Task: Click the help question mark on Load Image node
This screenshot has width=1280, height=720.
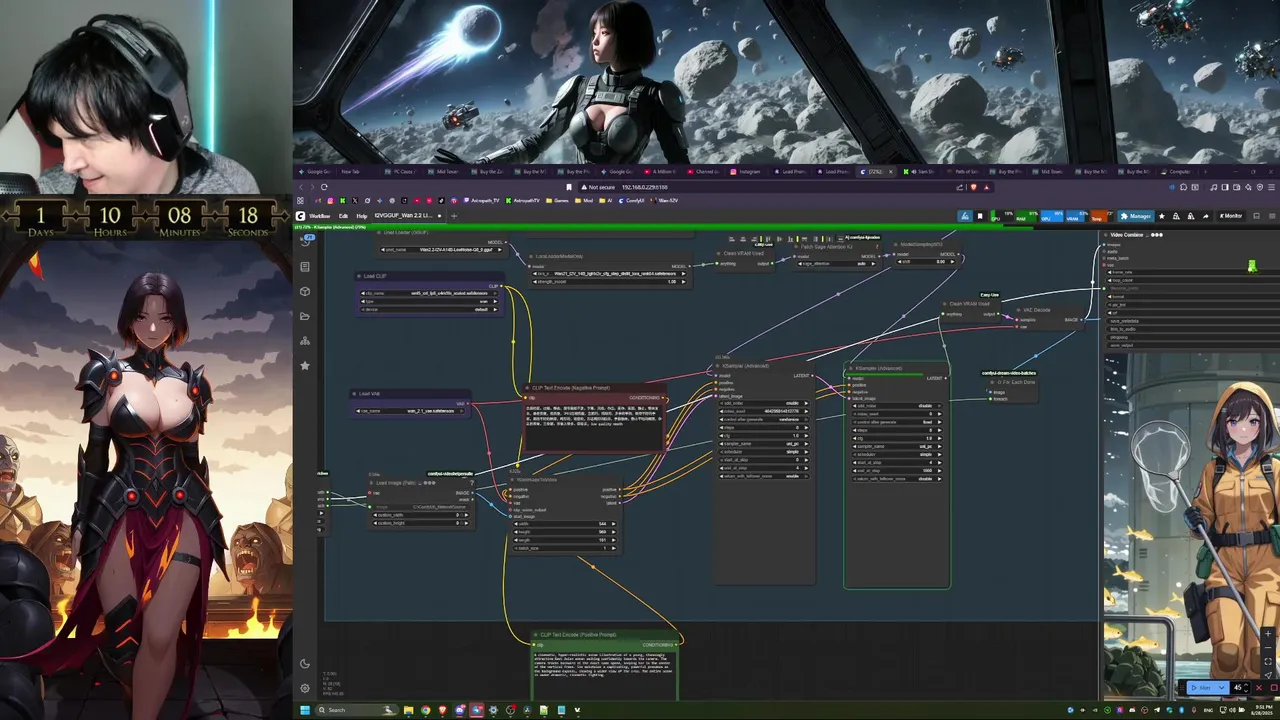Action: [x=472, y=483]
